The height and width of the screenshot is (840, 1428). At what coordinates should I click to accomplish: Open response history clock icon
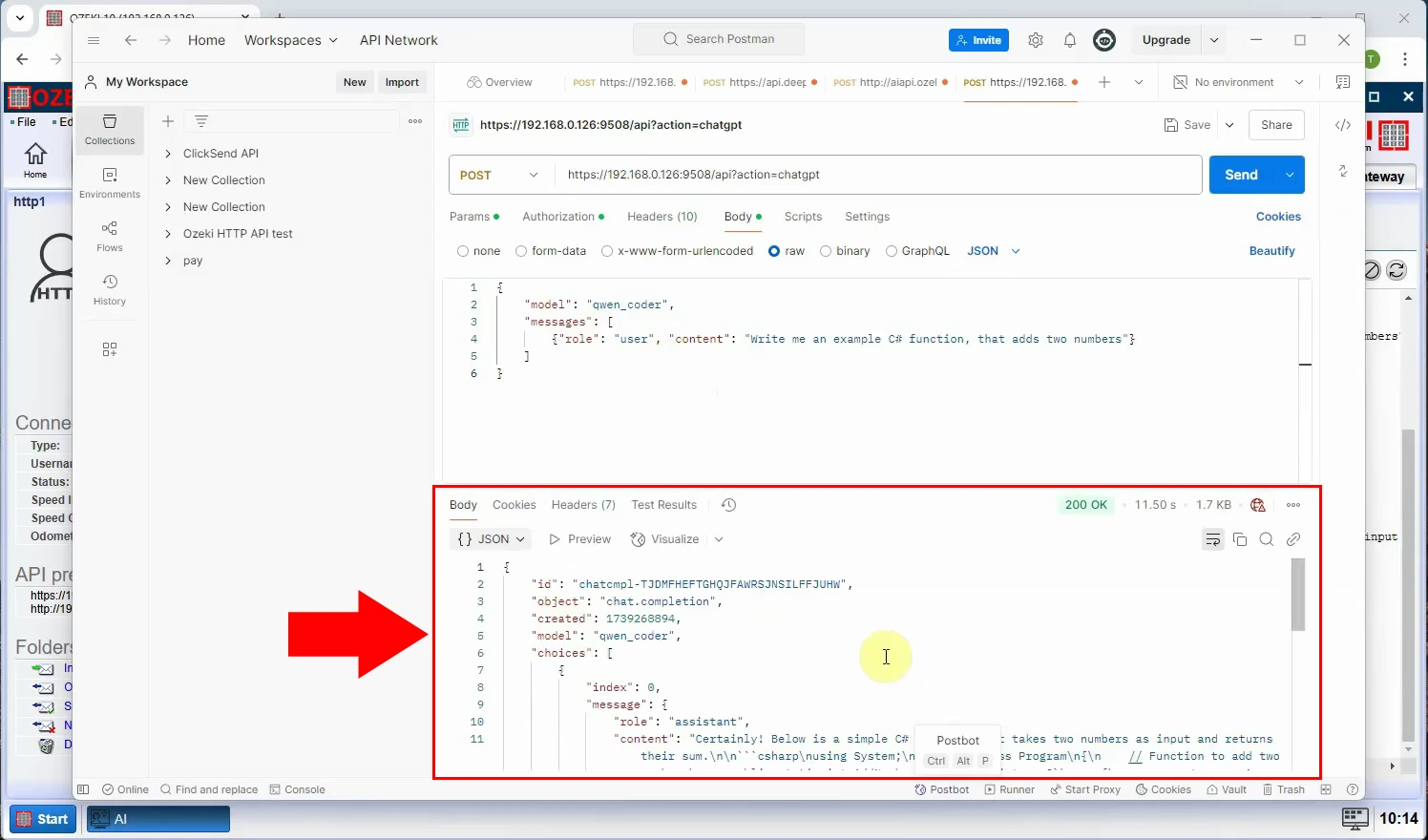(728, 505)
